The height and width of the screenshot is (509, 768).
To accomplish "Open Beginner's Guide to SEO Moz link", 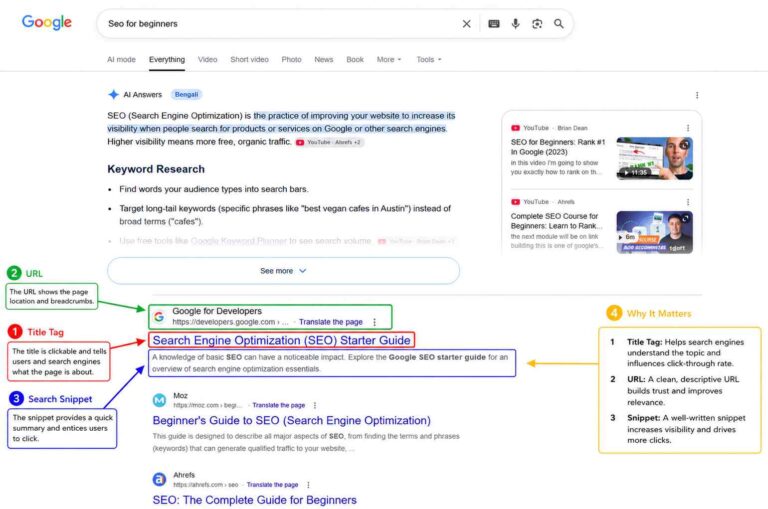I will click(291, 420).
